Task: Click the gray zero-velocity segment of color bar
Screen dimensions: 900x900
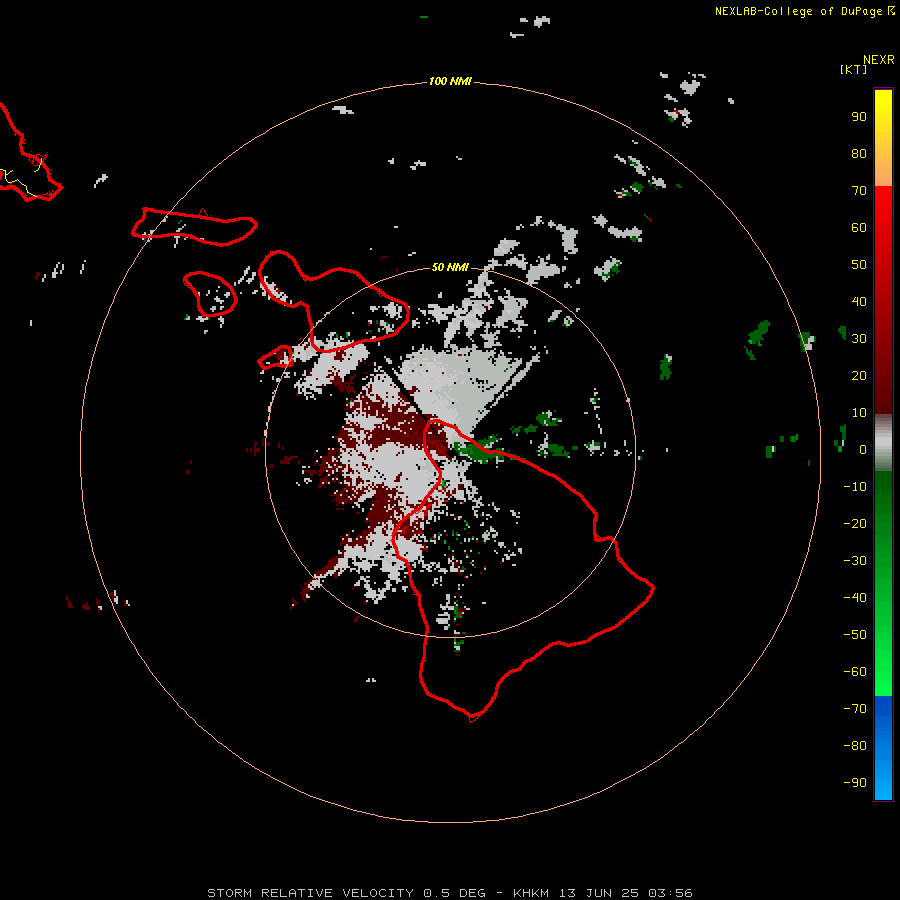Action: point(883,443)
